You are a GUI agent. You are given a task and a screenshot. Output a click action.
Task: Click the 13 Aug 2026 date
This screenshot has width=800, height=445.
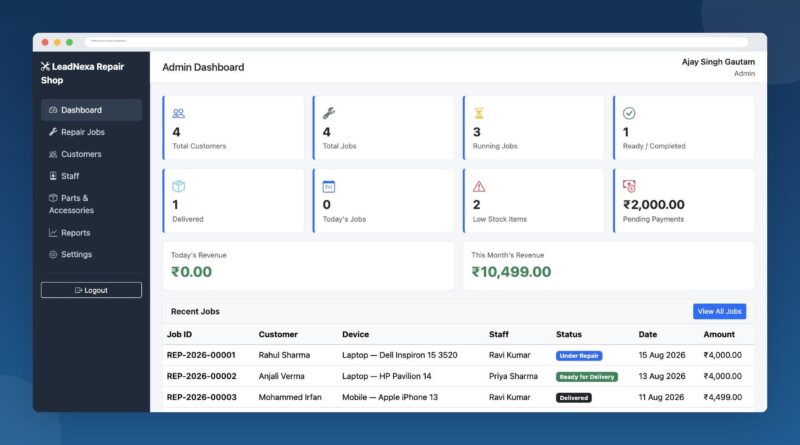click(662, 376)
